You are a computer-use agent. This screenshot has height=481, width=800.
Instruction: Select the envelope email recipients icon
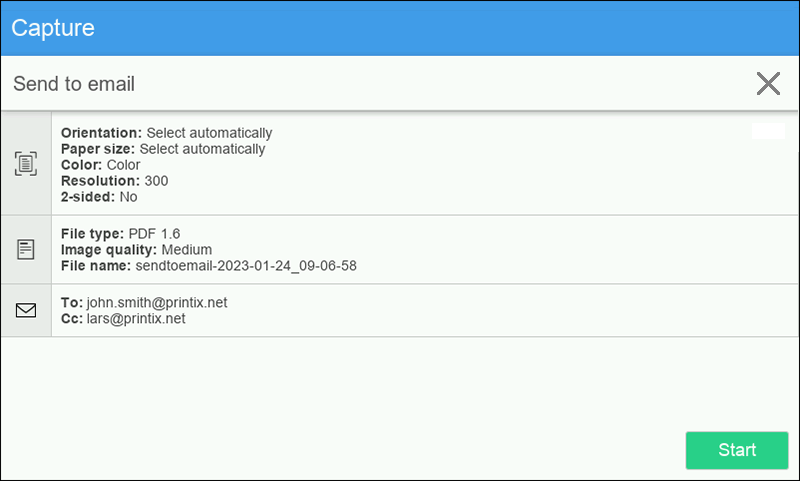click(x=26, y=310)
